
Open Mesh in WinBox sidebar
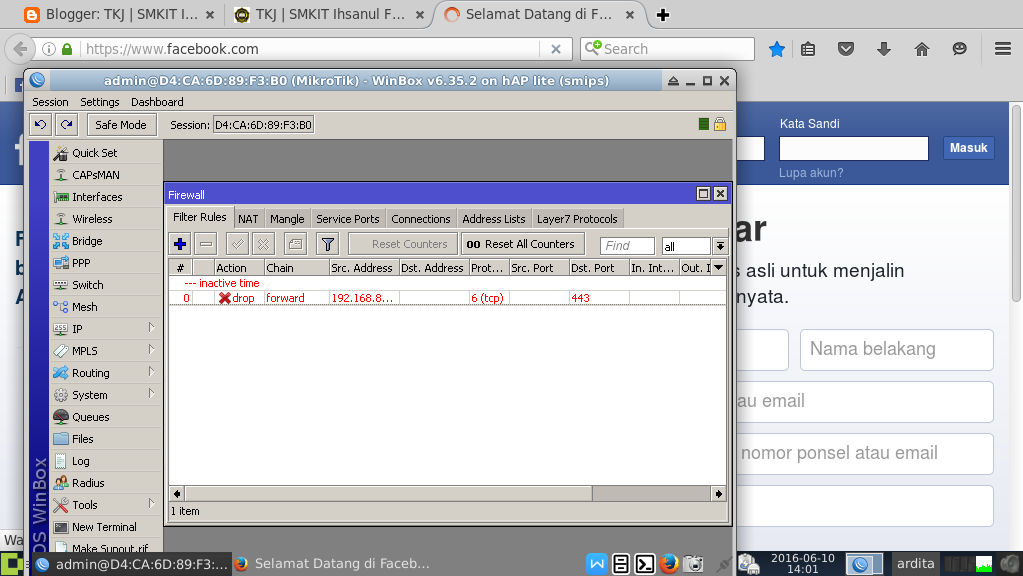(x=106, y=307)
